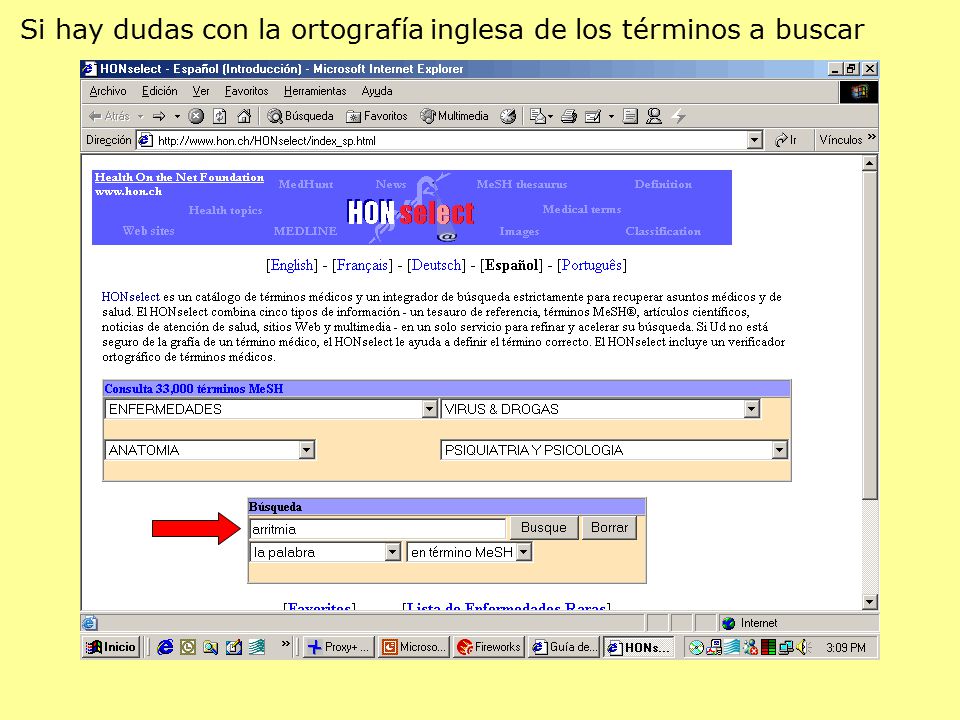Switch language to Deutsch
Viewport: 960px width, 720px height.
(x=437, y=265)
